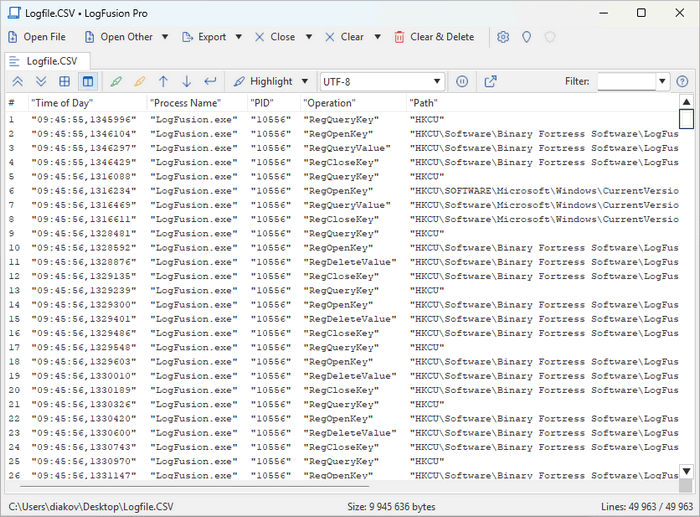Click the orange highlighter pen icon

(x=140, y=81)
